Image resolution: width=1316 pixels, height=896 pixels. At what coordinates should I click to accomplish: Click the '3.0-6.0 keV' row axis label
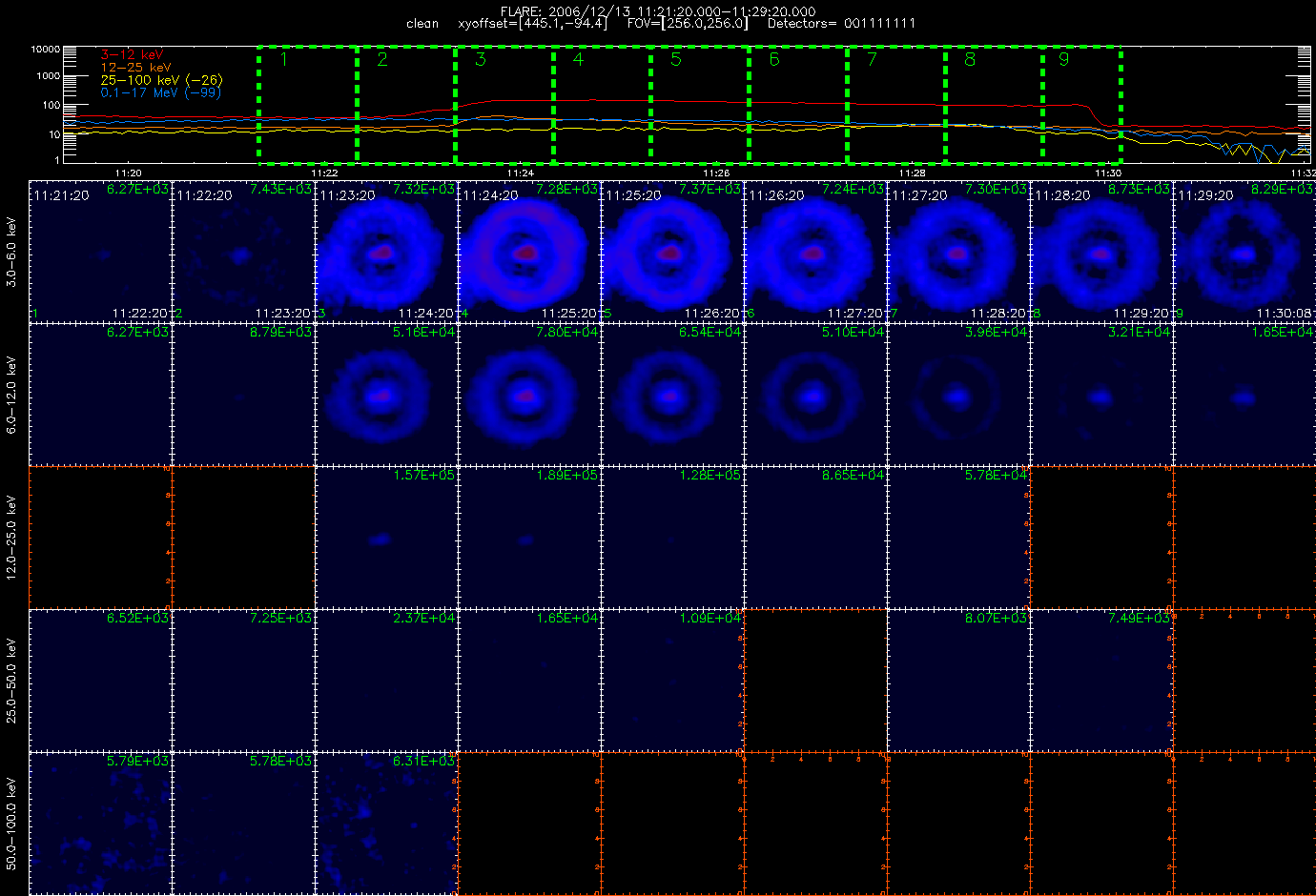(11, 251)
